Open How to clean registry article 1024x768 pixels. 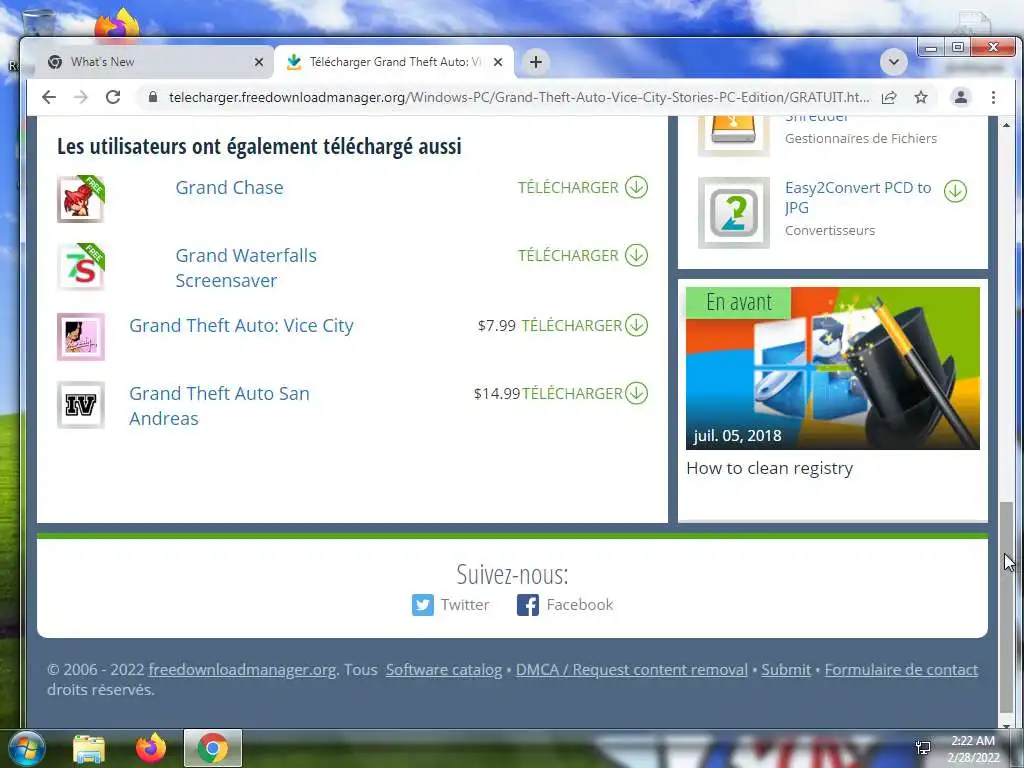[769, 468]
